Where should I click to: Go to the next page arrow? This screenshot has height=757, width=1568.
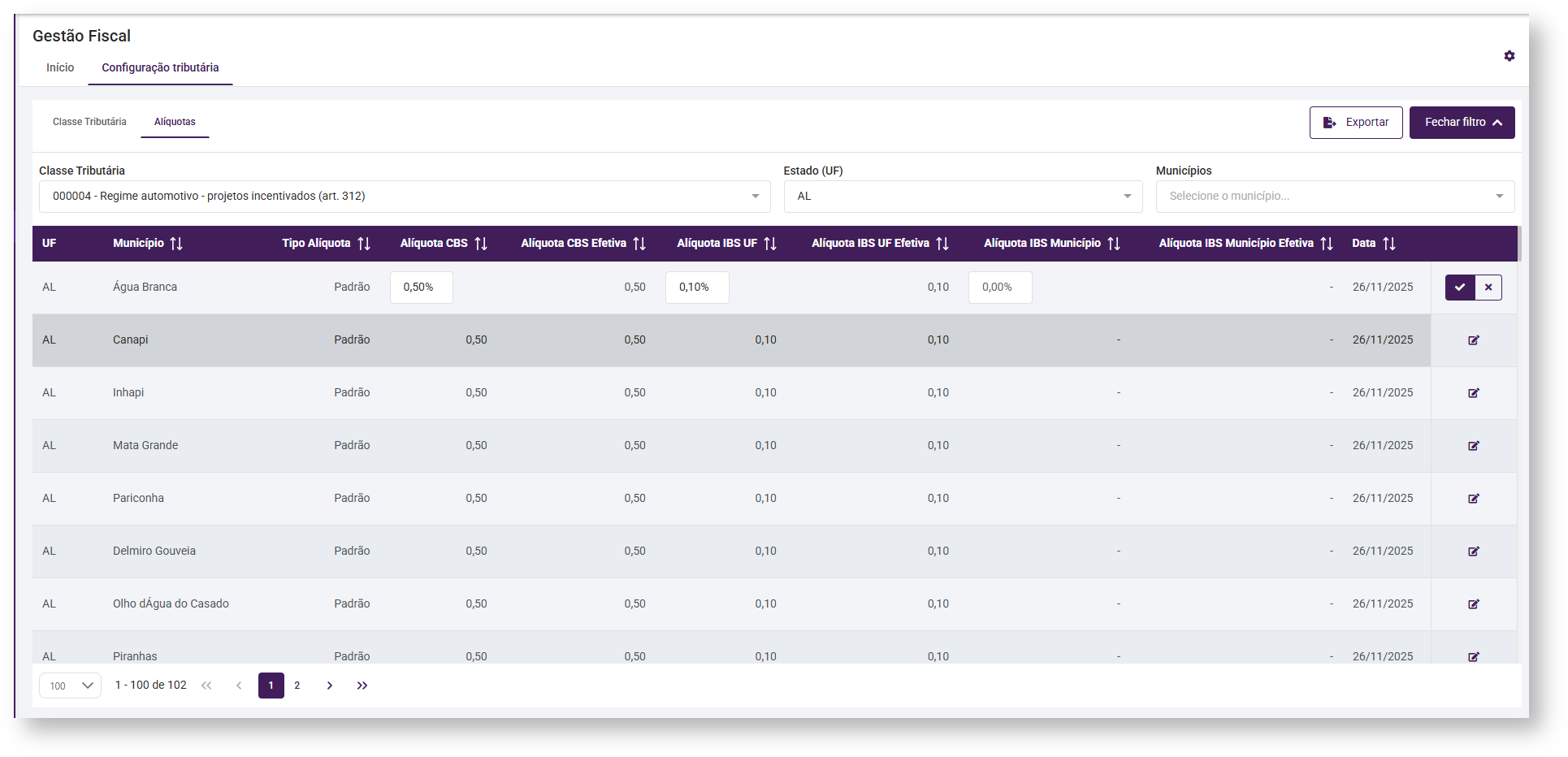coord(329,686)
